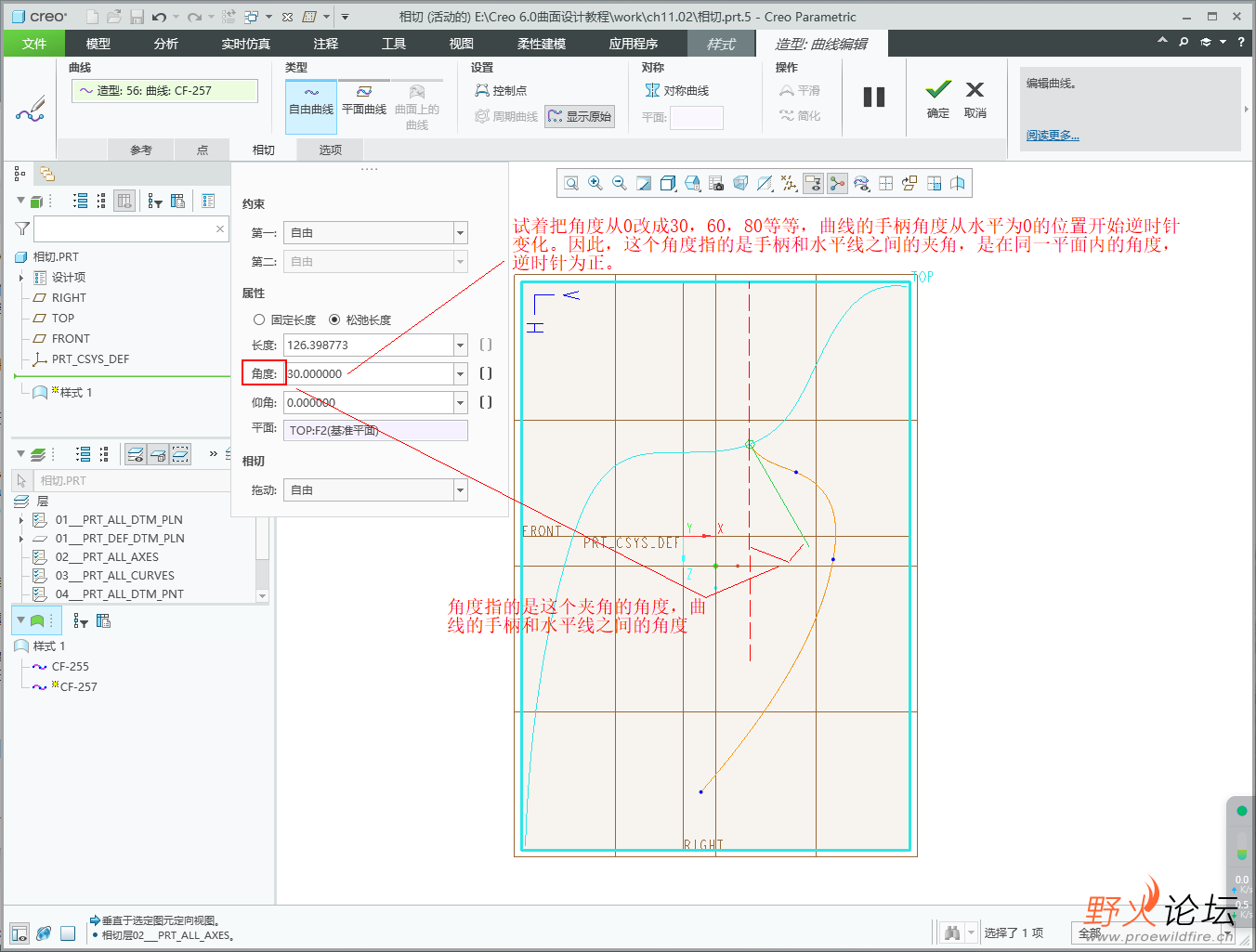The width and height of the screenshot is (1256, 952).
Task: Open the 点 sub-tab
Action: (x=203, y=150)
